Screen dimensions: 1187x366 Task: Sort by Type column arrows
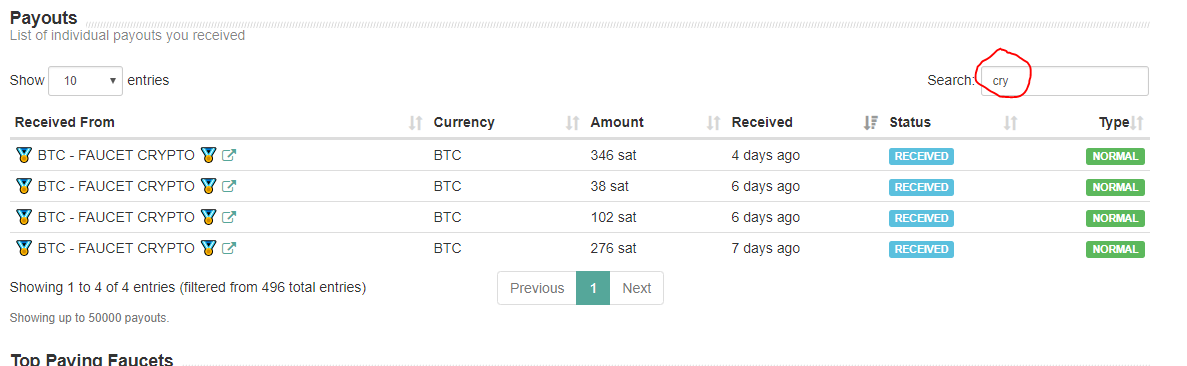(x=1137, y=123)
